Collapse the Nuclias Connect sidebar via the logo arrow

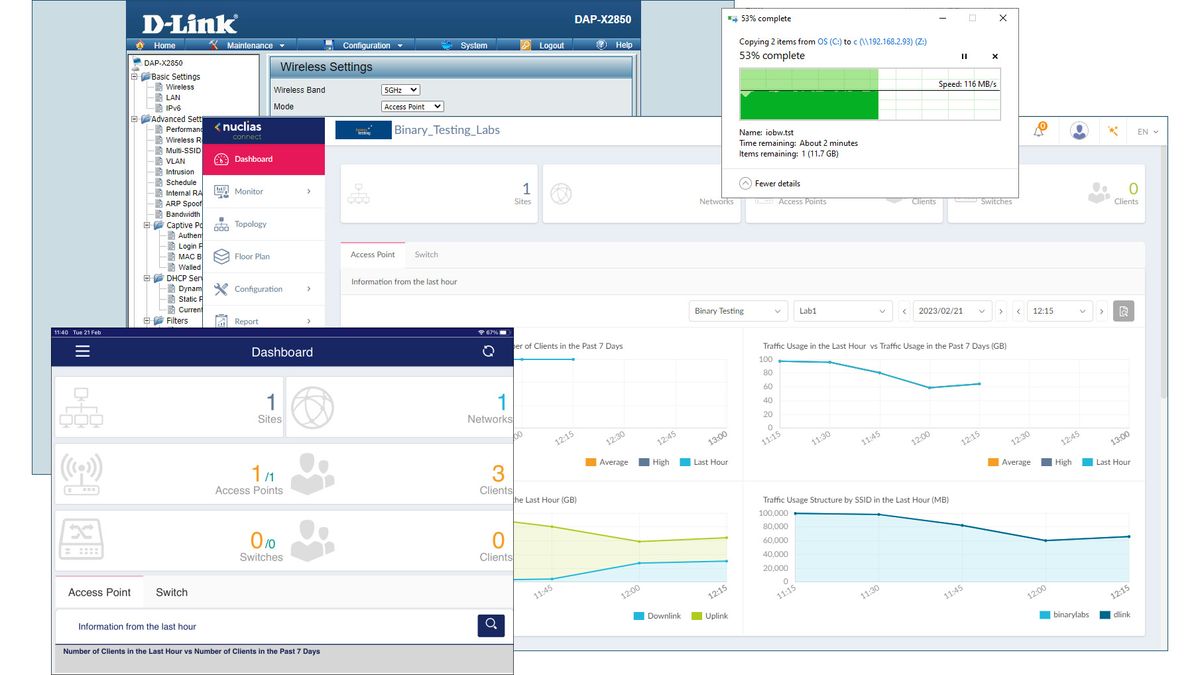pos(218,128)
